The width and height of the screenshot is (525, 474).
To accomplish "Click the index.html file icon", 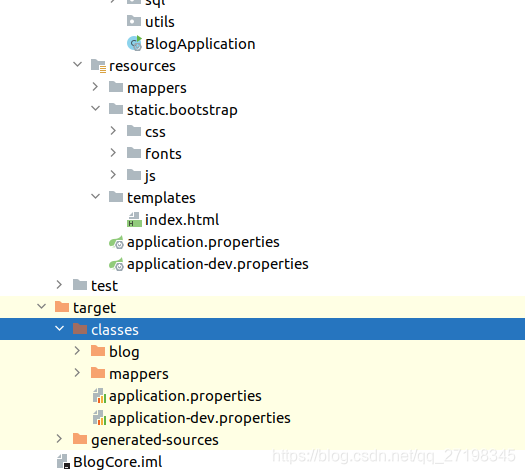I will click(x=134, y=220).
